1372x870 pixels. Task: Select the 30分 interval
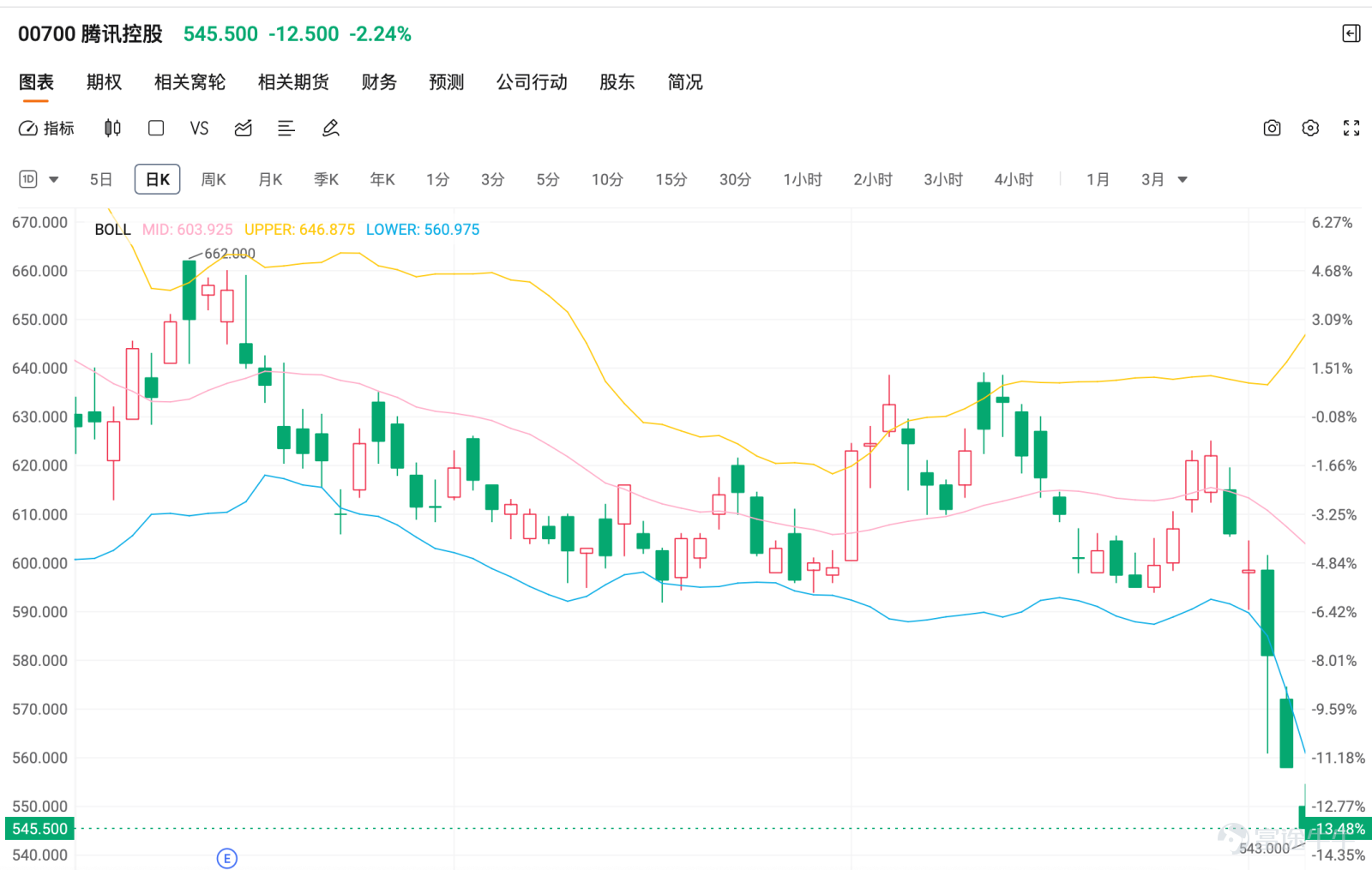[735, 180]
